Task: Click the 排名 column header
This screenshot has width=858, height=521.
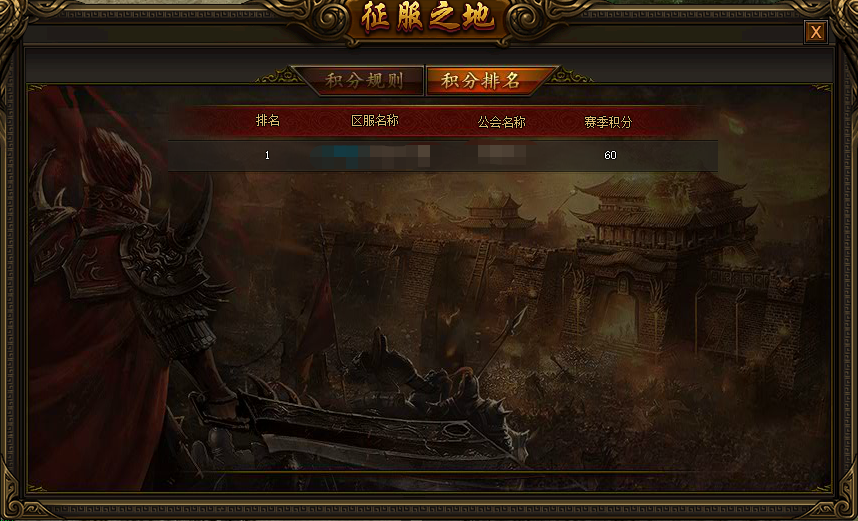Action: 268,121
